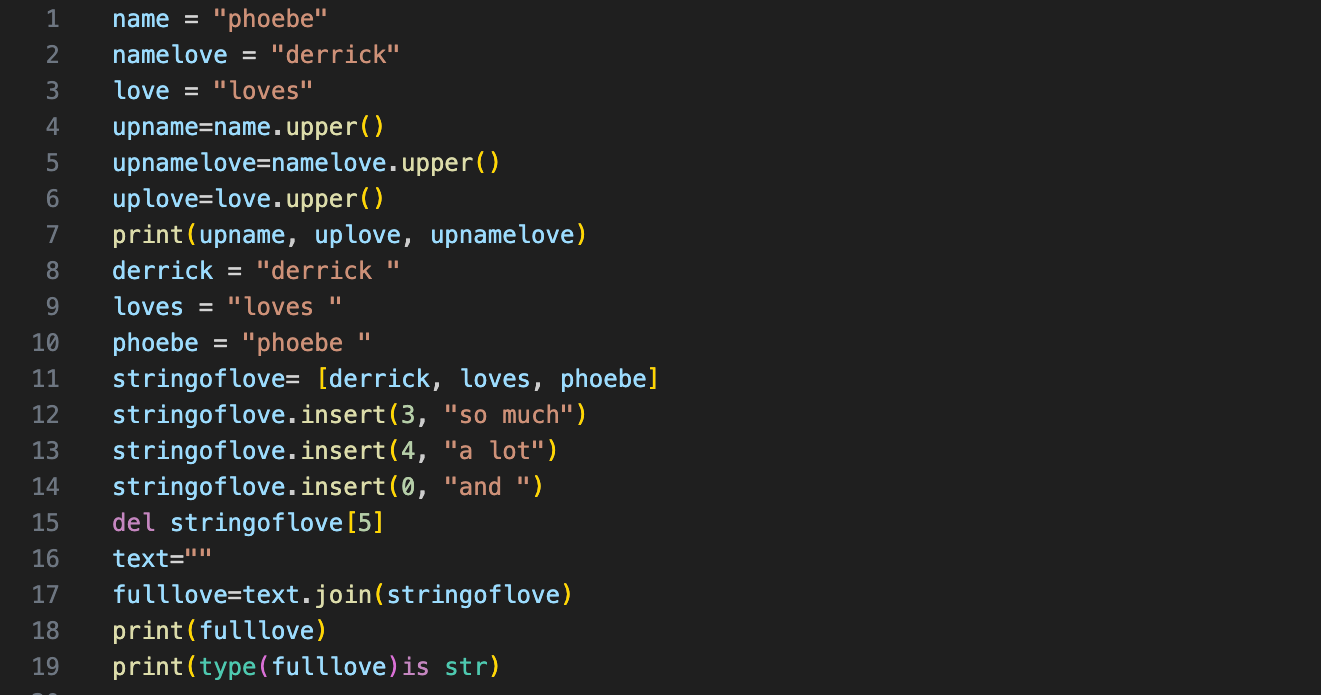Click the text variable on line 16
Image resolution: width=1321 pixels, height=695 pixels.
tap(140, 558)
